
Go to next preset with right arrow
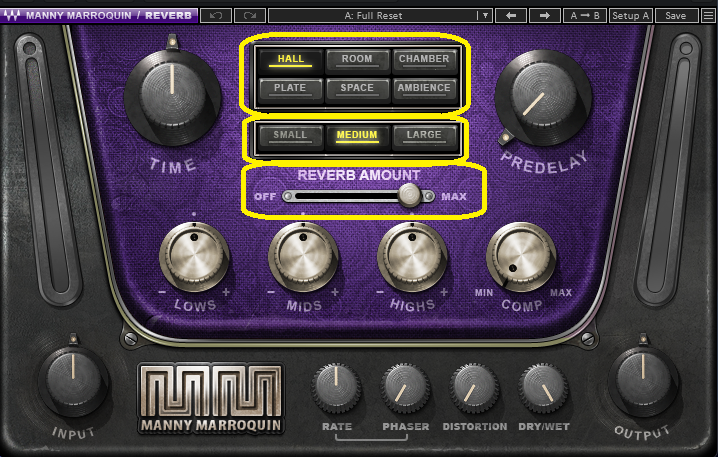pos(544,16)
